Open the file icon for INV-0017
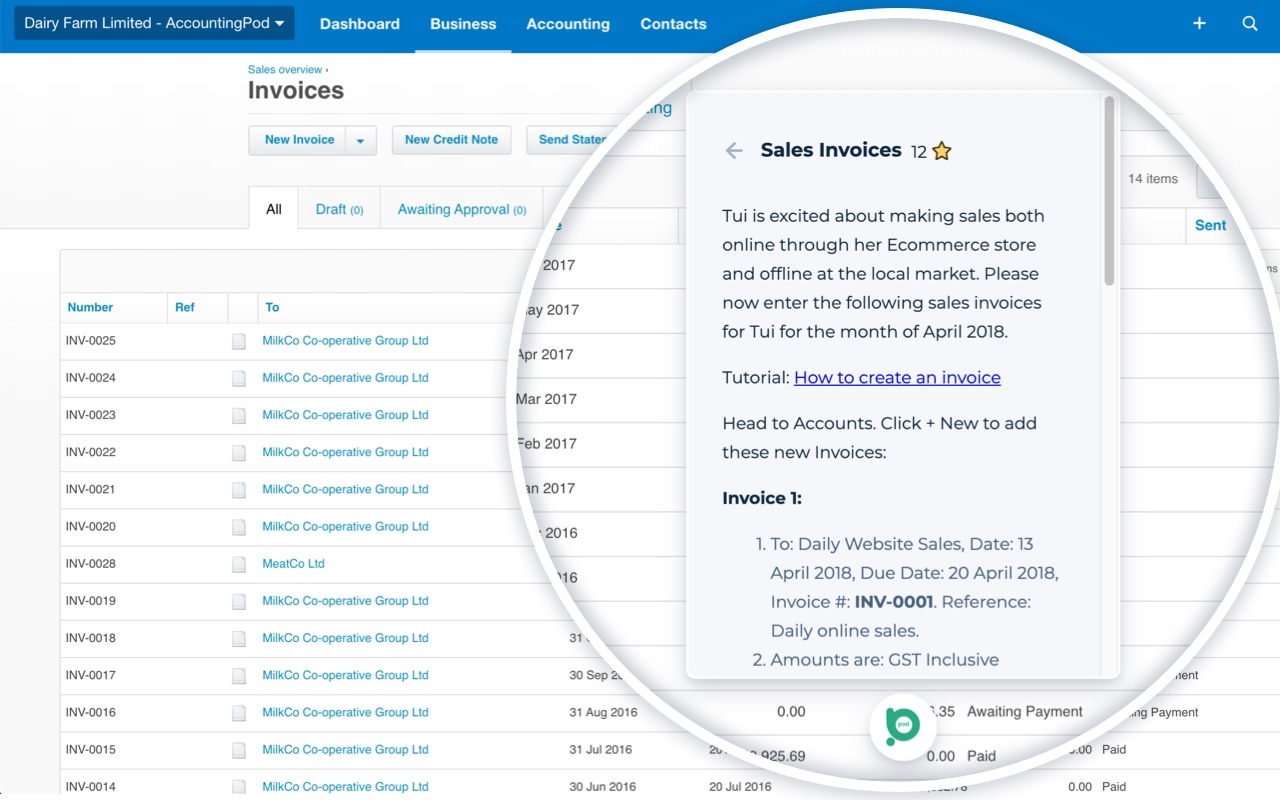This screenshot has height=800, width=1280. [239, 675]
